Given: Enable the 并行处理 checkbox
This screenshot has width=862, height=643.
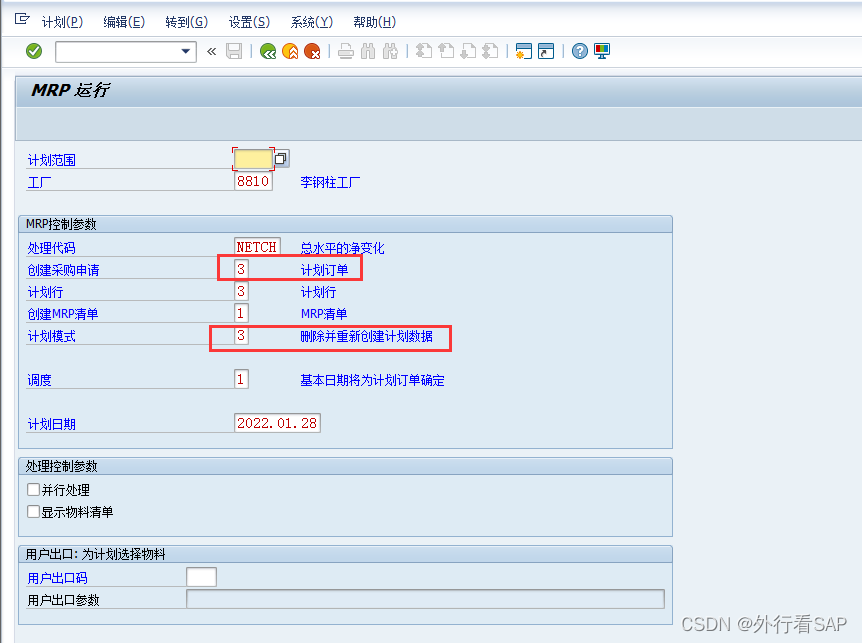Looking at the screenshot, I should (34, 490).
